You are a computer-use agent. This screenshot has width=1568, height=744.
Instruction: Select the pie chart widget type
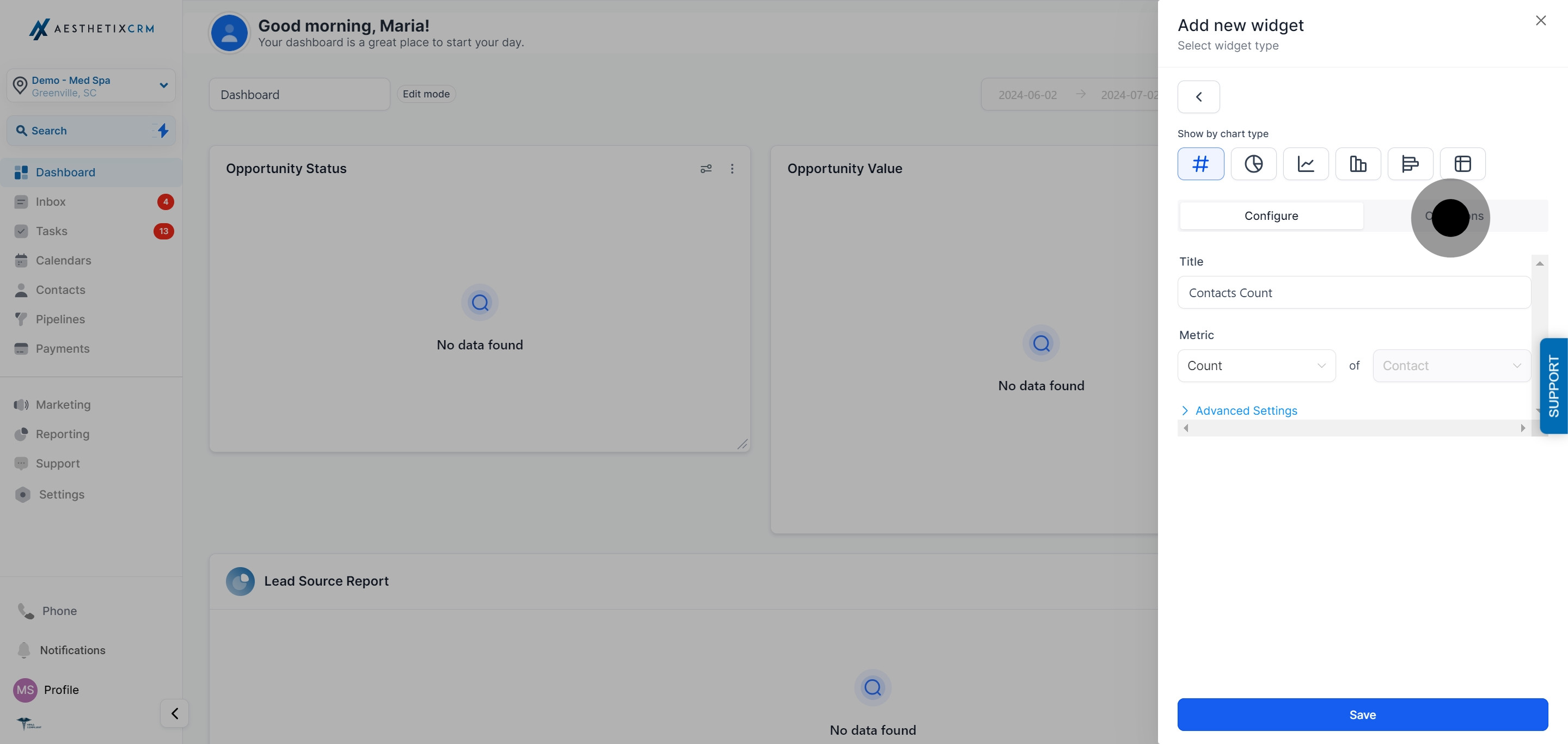click(x=1253, y=164)
